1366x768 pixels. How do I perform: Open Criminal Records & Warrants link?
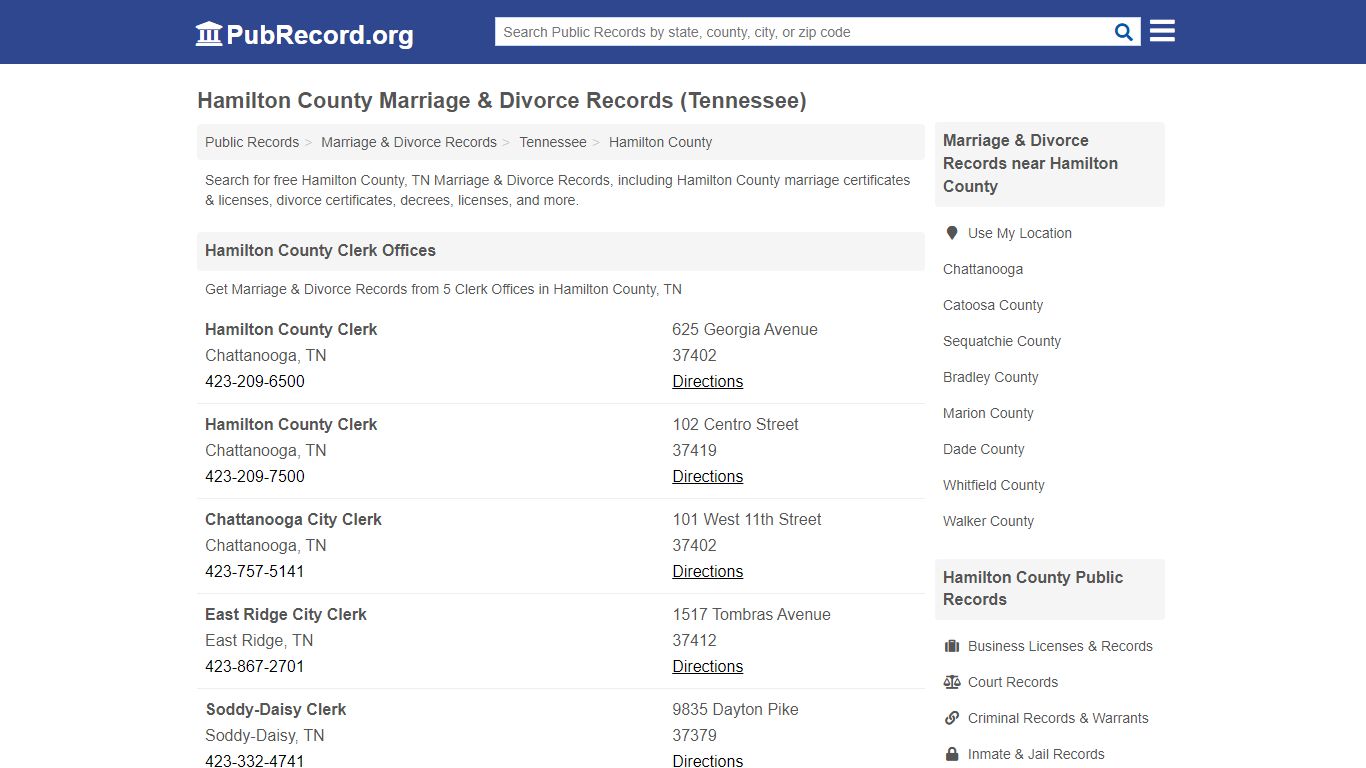pos(1058,718)
